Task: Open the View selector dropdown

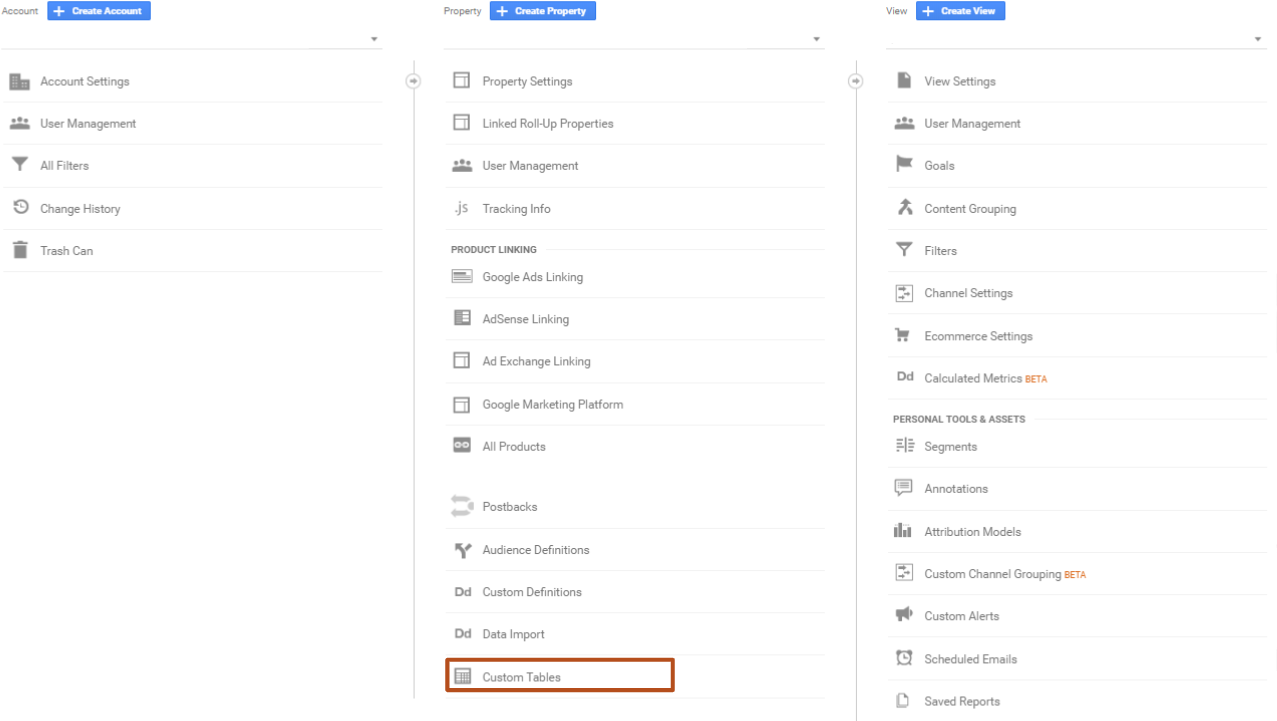Action: click(1259, 40)
